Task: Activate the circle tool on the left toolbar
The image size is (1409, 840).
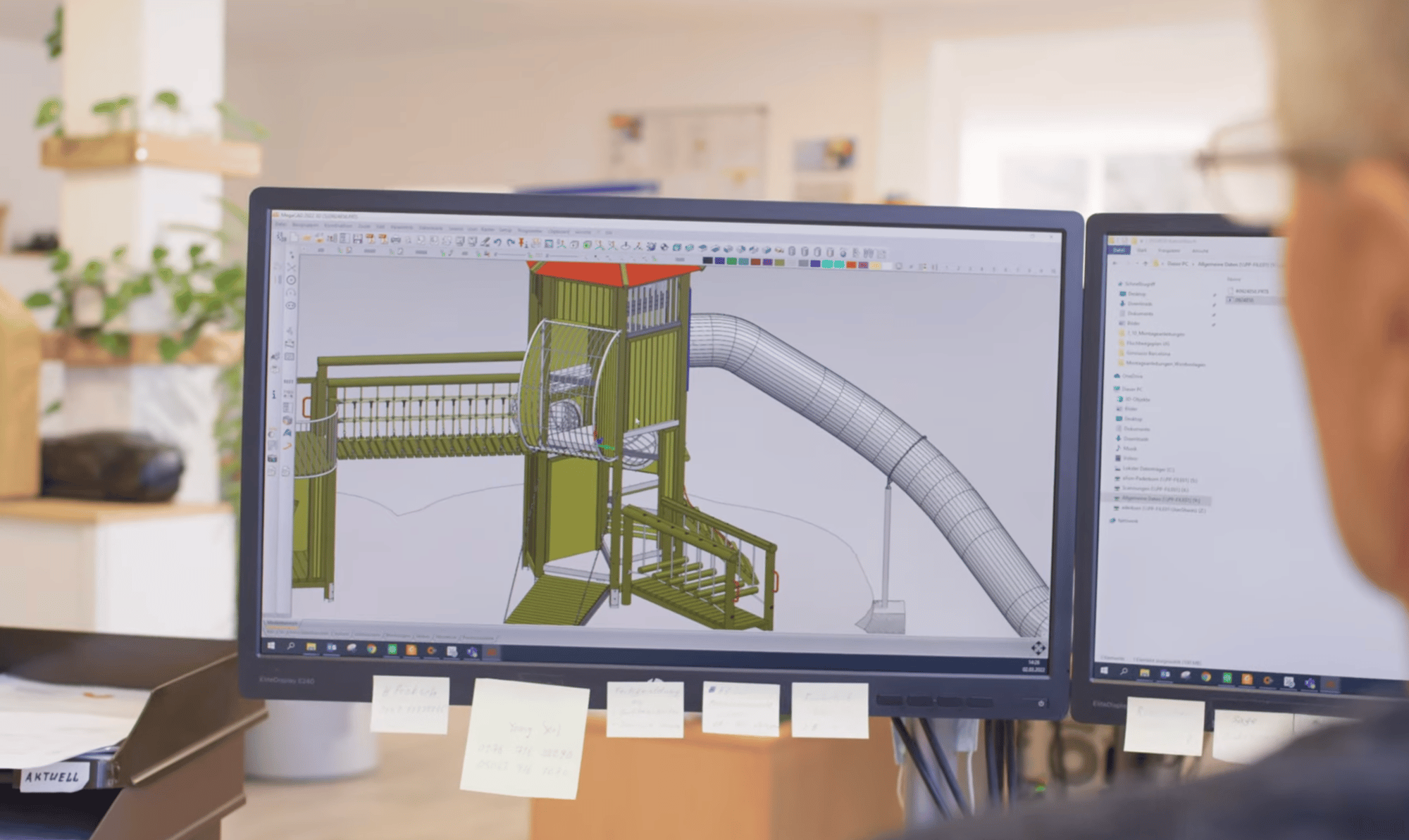Action: click(290, 278)
